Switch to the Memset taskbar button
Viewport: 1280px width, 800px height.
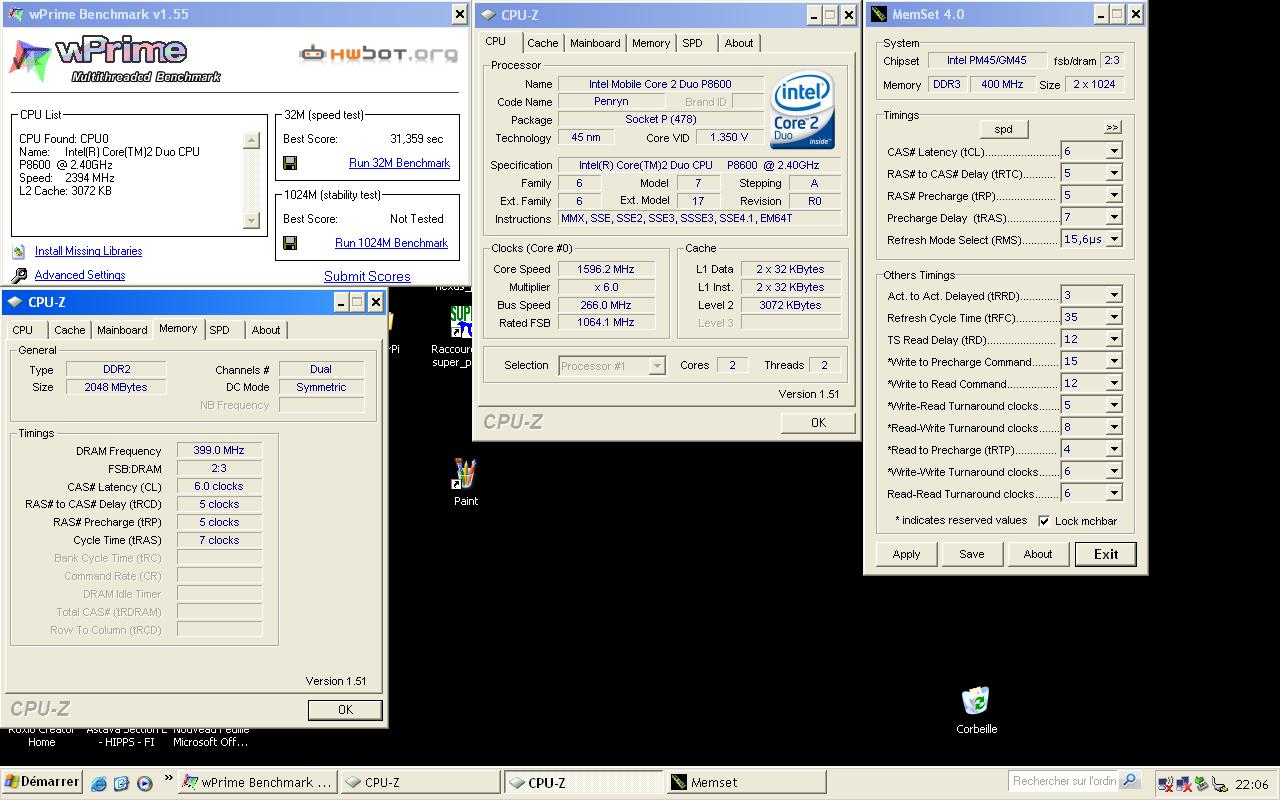point(745,782)
